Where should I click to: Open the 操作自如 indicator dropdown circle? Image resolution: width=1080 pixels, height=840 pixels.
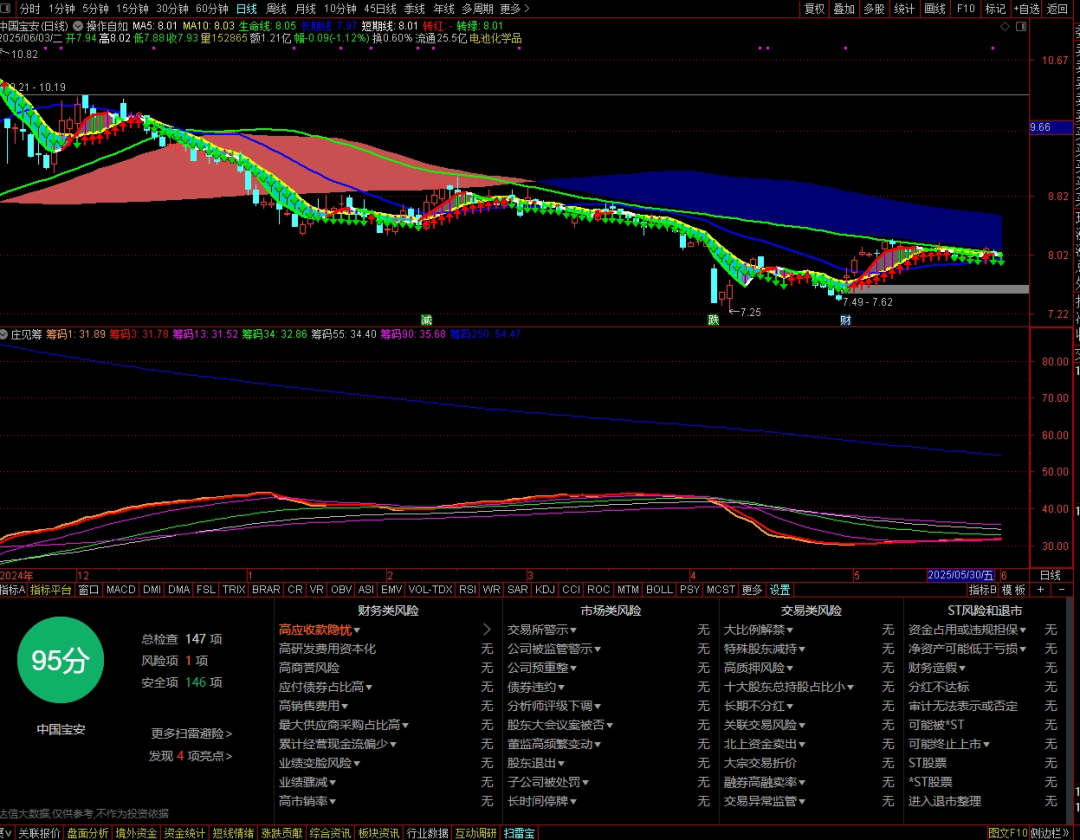pos(78,26)
